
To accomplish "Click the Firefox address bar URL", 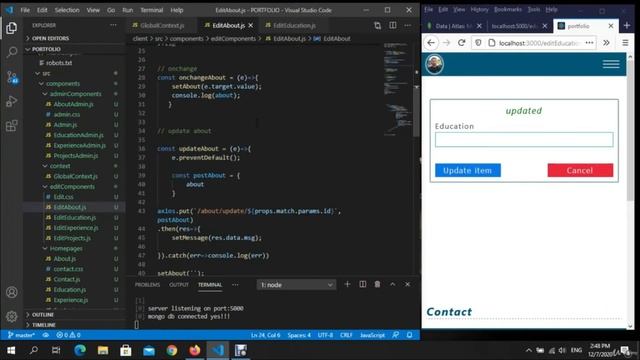I will pos(538,43).
